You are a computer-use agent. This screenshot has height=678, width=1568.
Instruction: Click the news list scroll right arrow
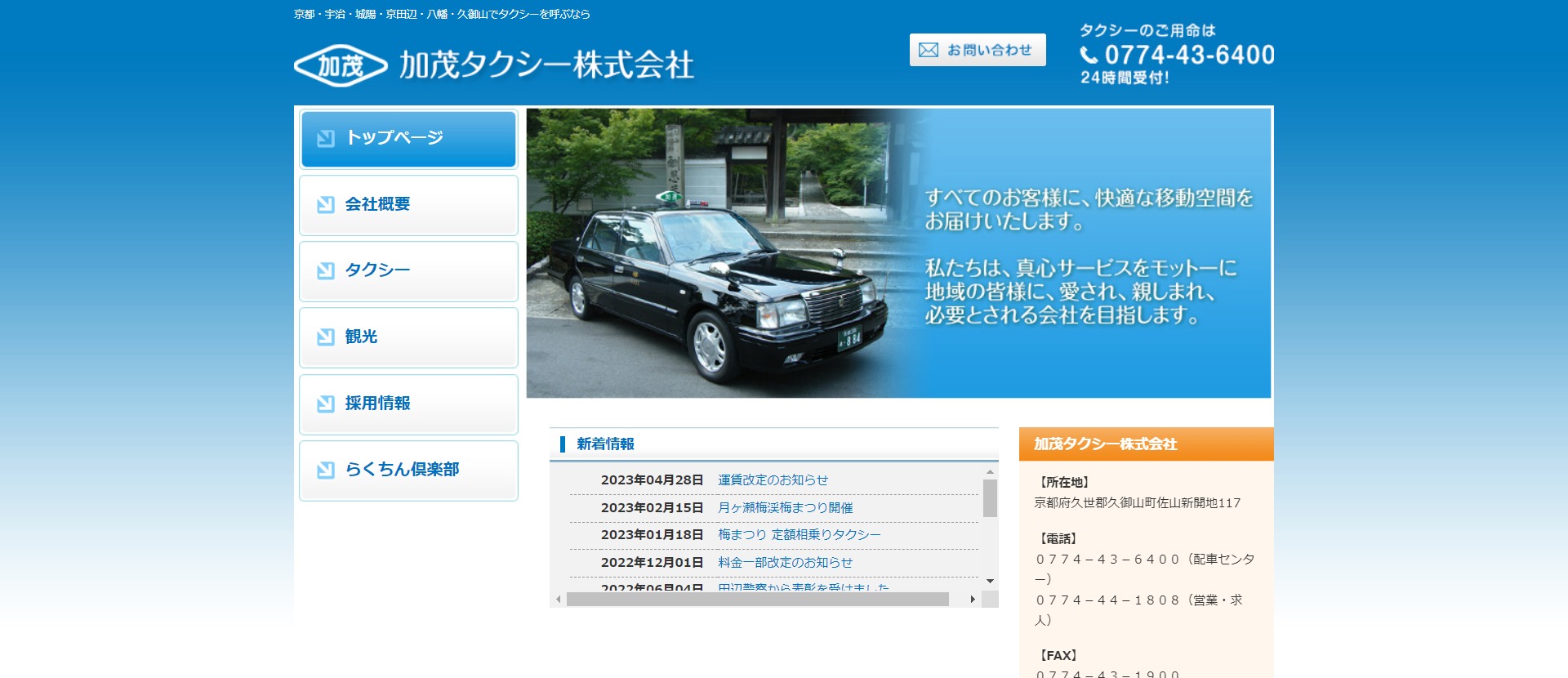(x=973, y=600)
